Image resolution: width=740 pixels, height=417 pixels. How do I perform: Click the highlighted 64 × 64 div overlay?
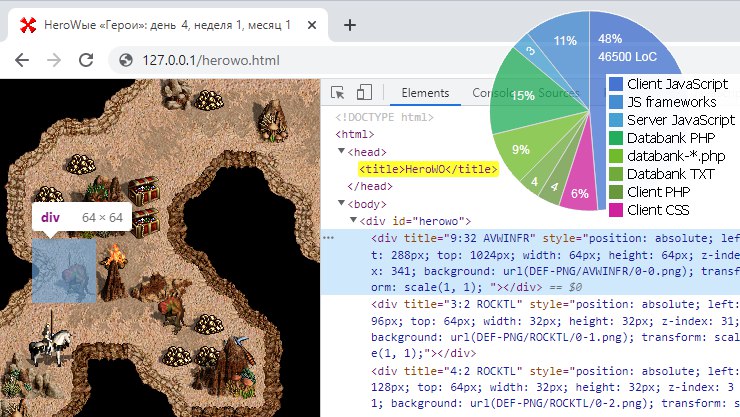coord(64,270)
